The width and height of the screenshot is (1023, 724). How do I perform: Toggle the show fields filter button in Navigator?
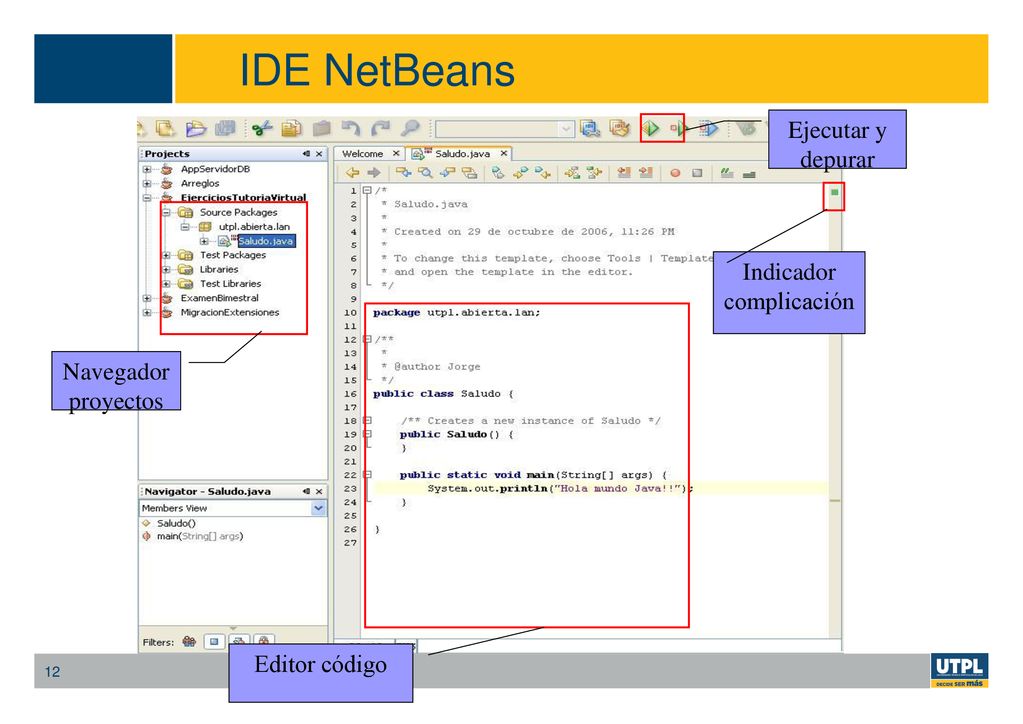tap(214, 642)
